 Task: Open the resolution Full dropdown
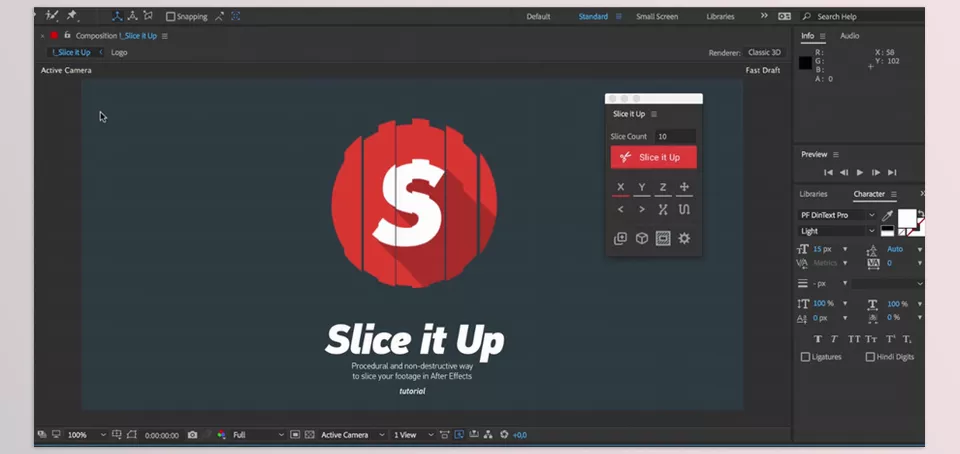258,435
